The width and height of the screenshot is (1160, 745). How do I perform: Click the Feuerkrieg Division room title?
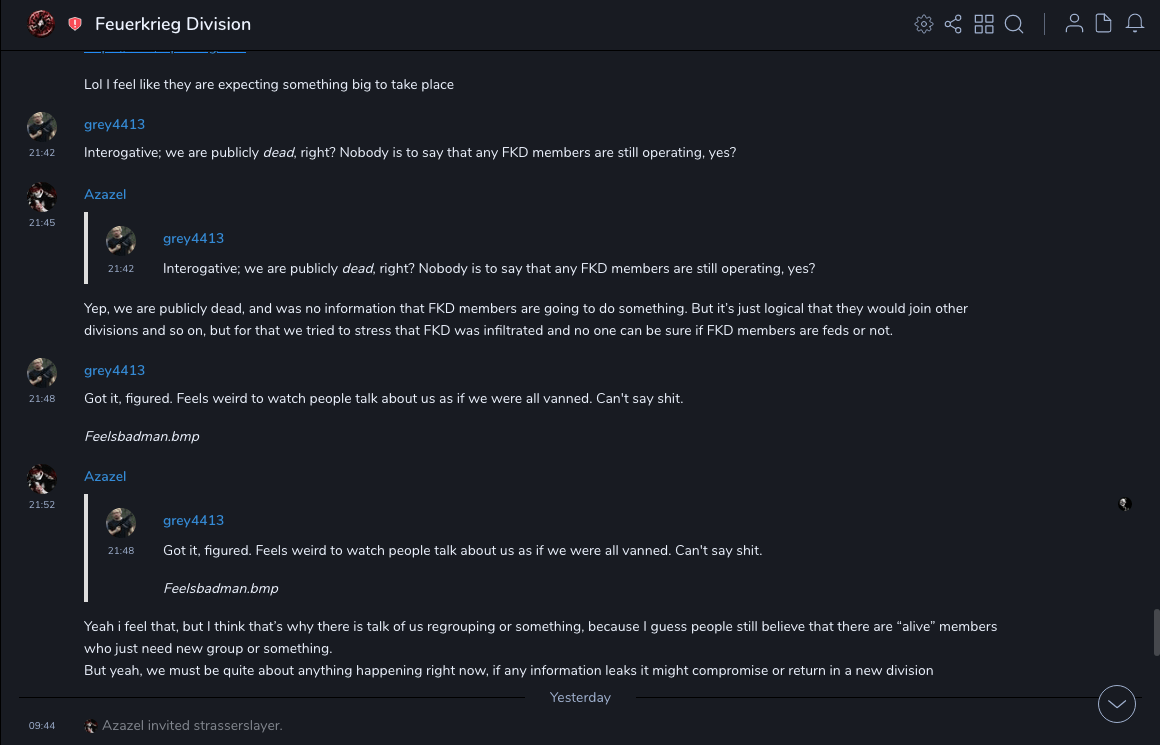173,24
